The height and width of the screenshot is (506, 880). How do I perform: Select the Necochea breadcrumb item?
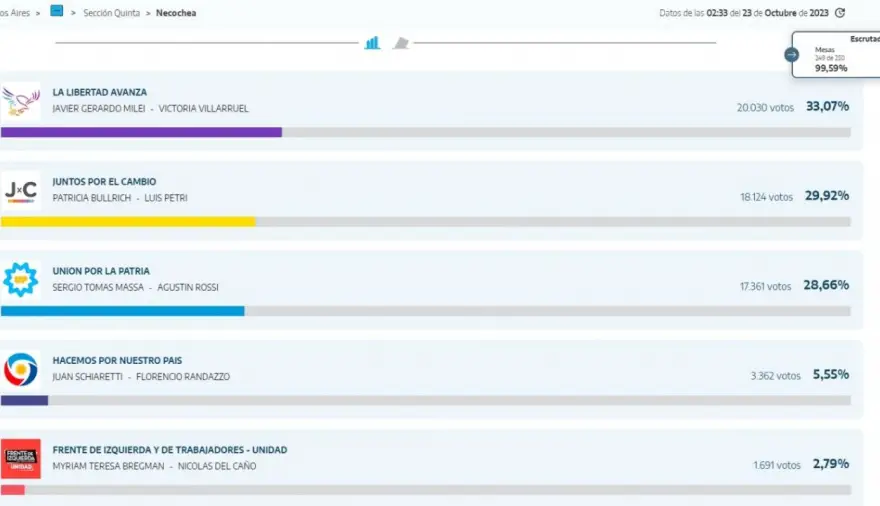coord(176,13)
